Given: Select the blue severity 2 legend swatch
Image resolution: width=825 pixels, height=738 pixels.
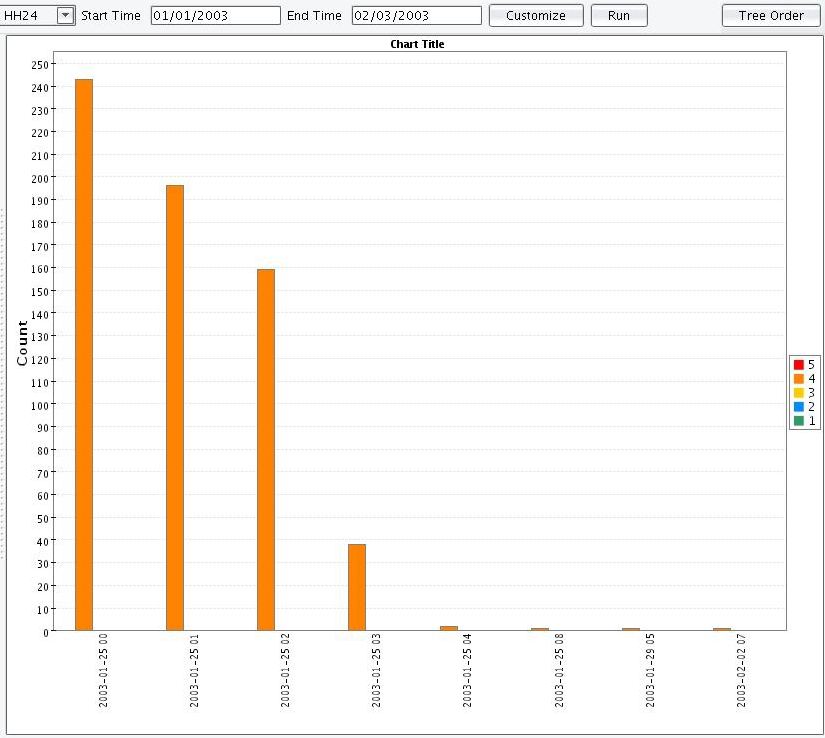Looking at the screenshot, I should [799, 407].
